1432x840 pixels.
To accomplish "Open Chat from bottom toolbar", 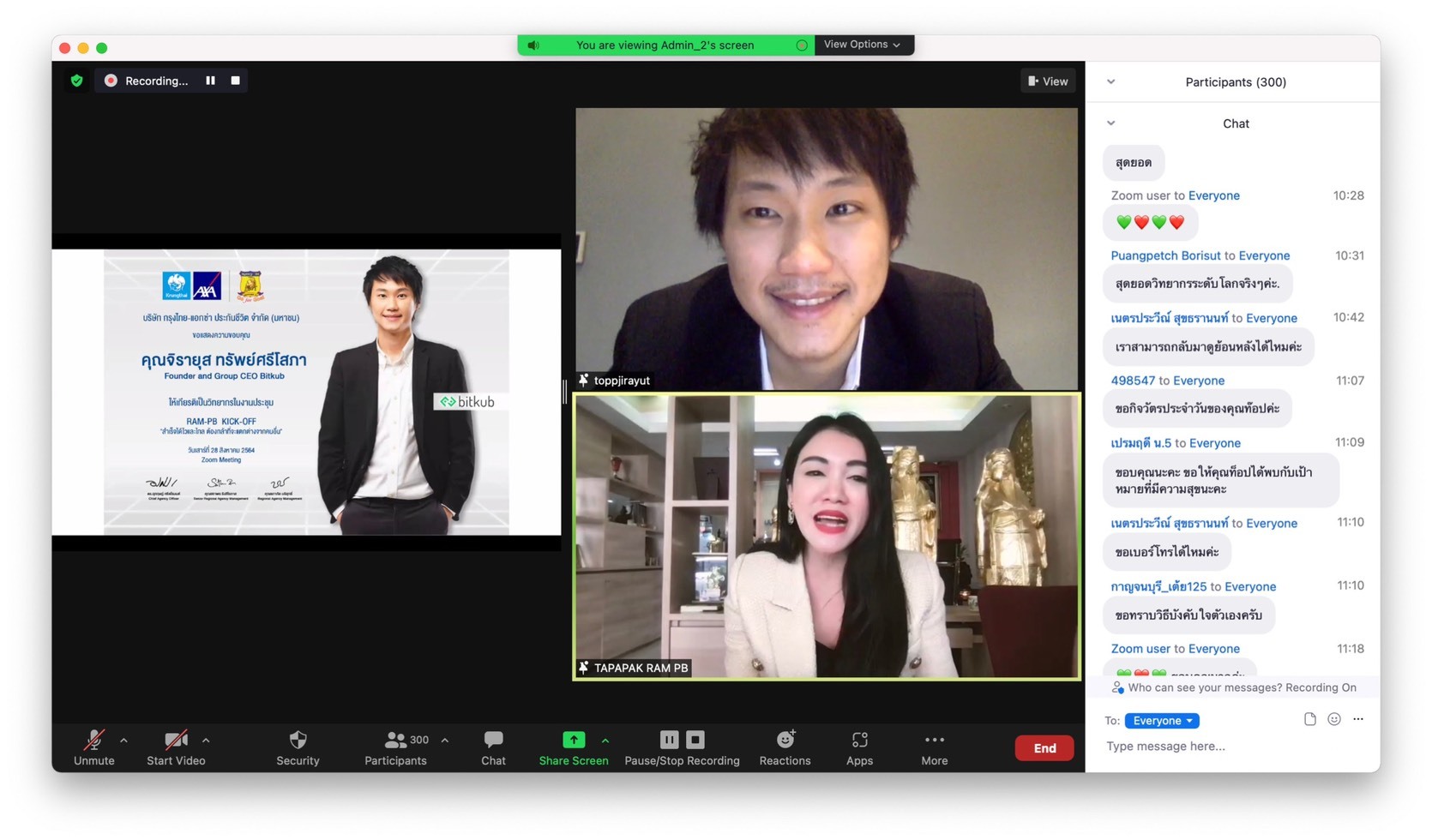I will (x=493, y=747).
